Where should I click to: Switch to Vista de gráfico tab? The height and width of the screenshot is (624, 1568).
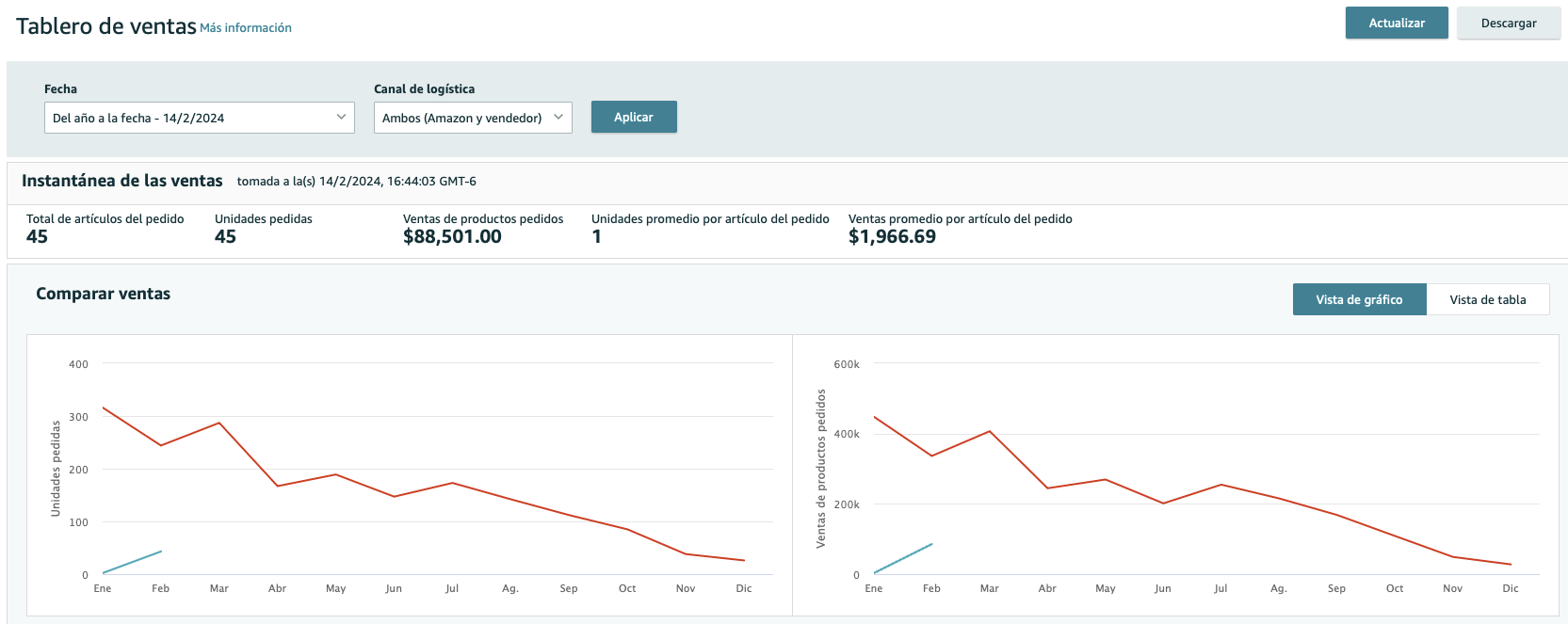(1359, 299)
